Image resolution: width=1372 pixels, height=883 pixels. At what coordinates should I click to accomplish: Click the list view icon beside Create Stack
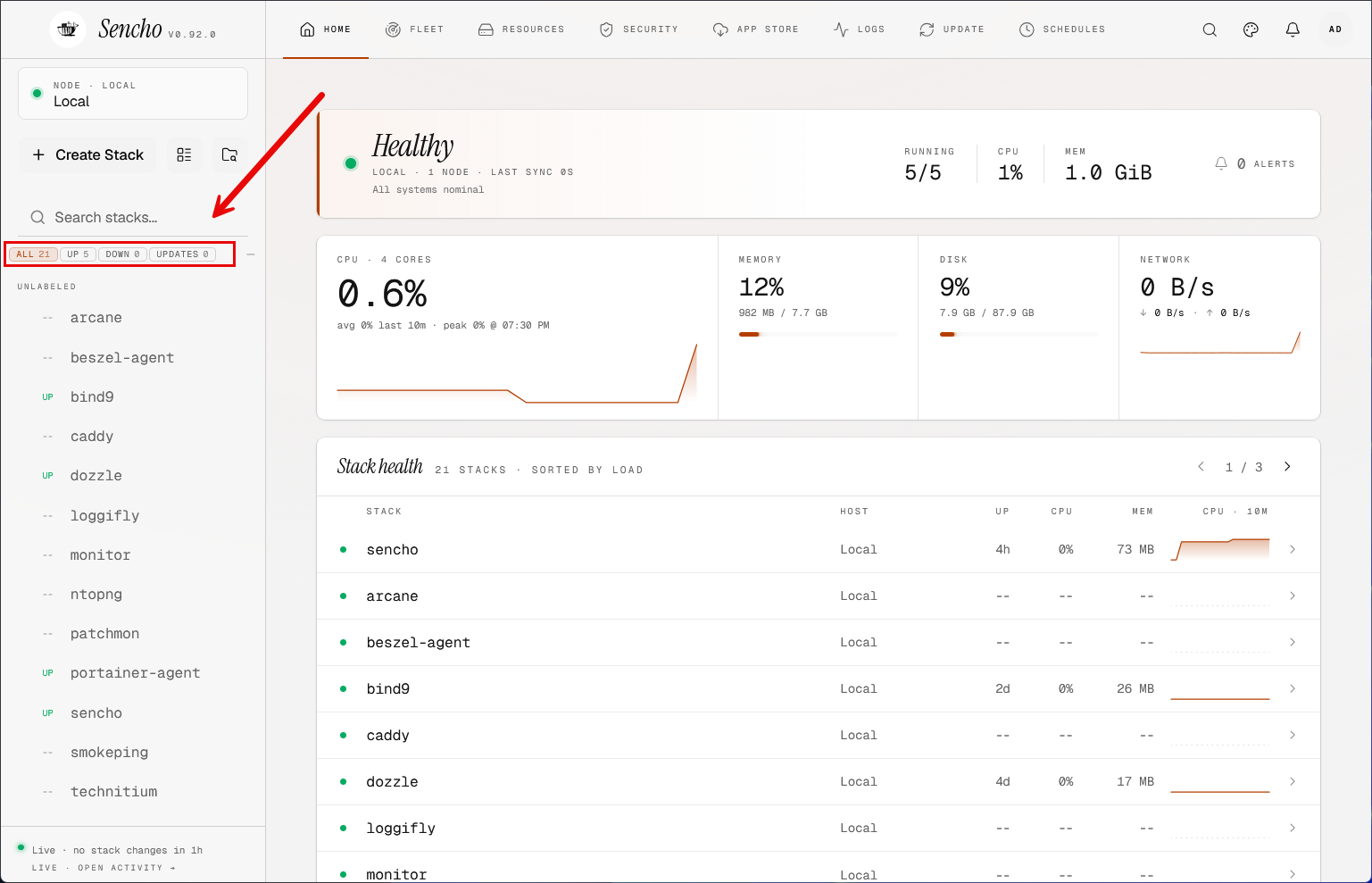click(184, 154)
